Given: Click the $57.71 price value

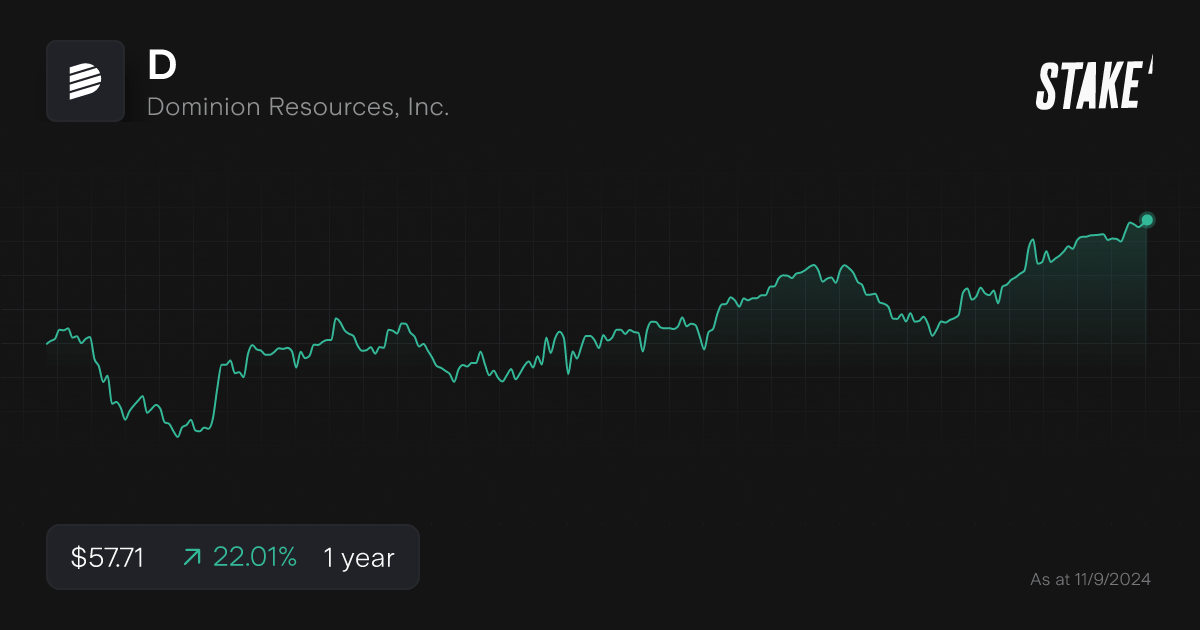Looking at the screenshot, I should 107,557.
